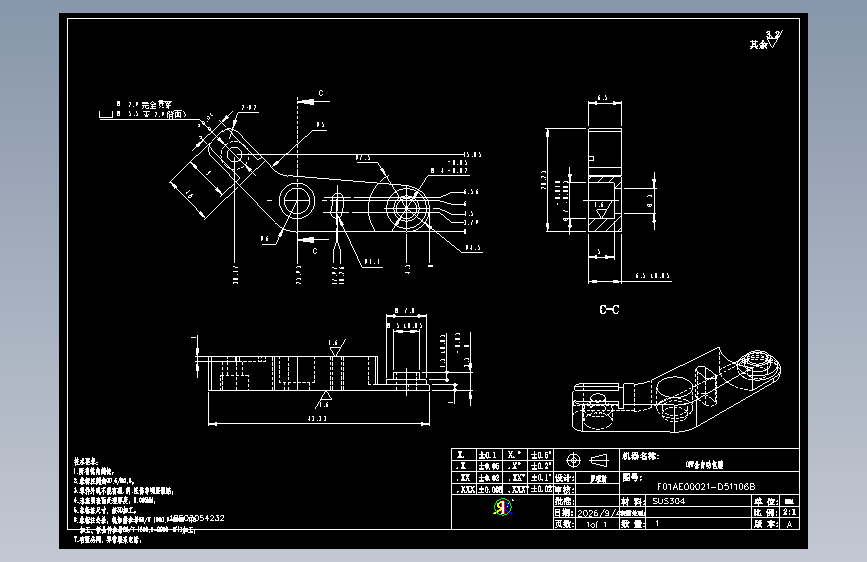867x562 pixels.
Task: Click the 审核 label
Action: tap(565, 490)
